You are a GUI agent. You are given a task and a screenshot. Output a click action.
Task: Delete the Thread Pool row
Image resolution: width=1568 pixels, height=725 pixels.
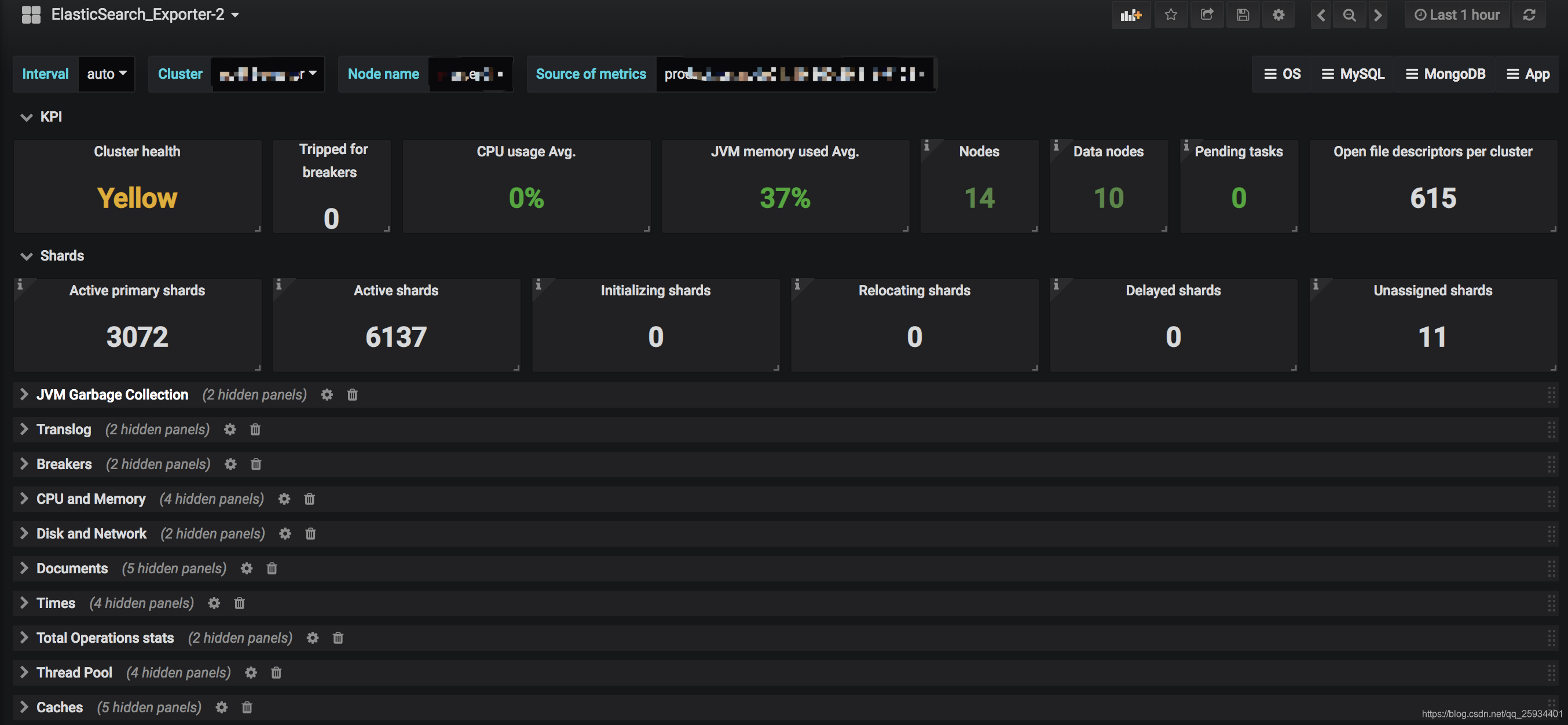[x=276, y=672]
